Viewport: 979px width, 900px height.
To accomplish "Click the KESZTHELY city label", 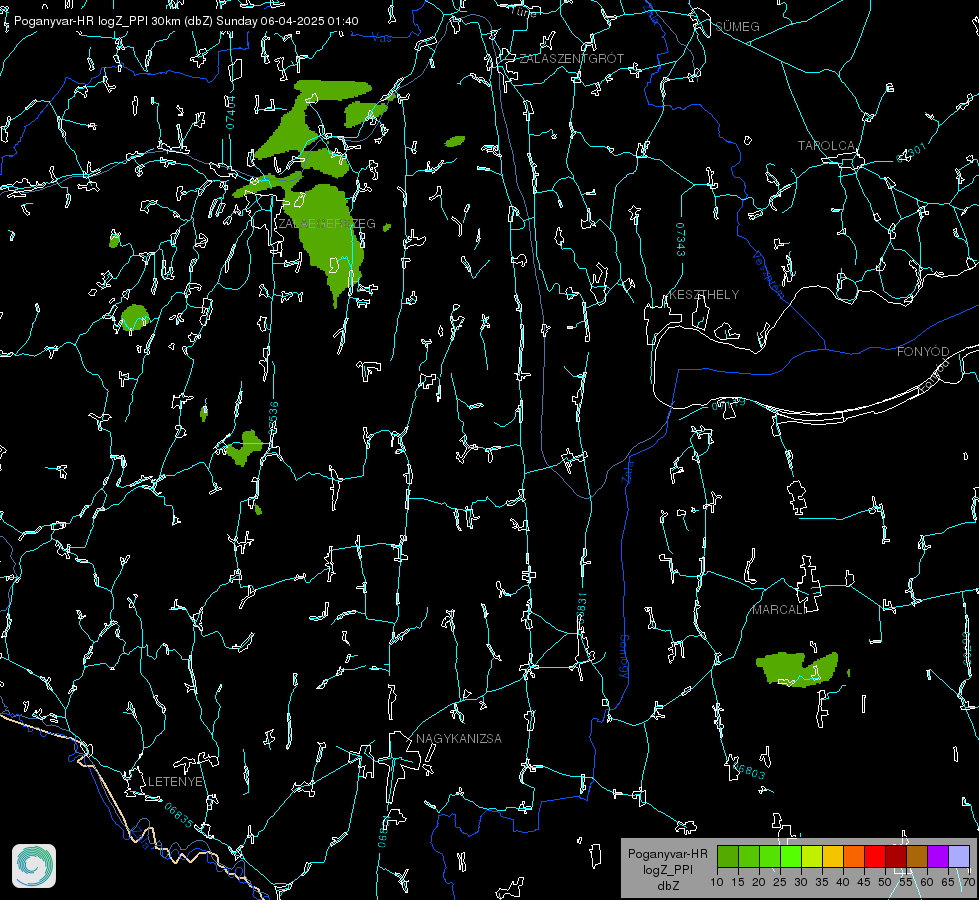I will tap(704, 294).
